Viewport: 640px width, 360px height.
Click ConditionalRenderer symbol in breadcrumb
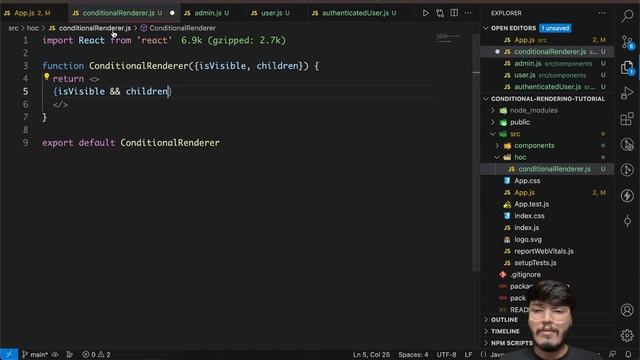click(x=178, y=28)
